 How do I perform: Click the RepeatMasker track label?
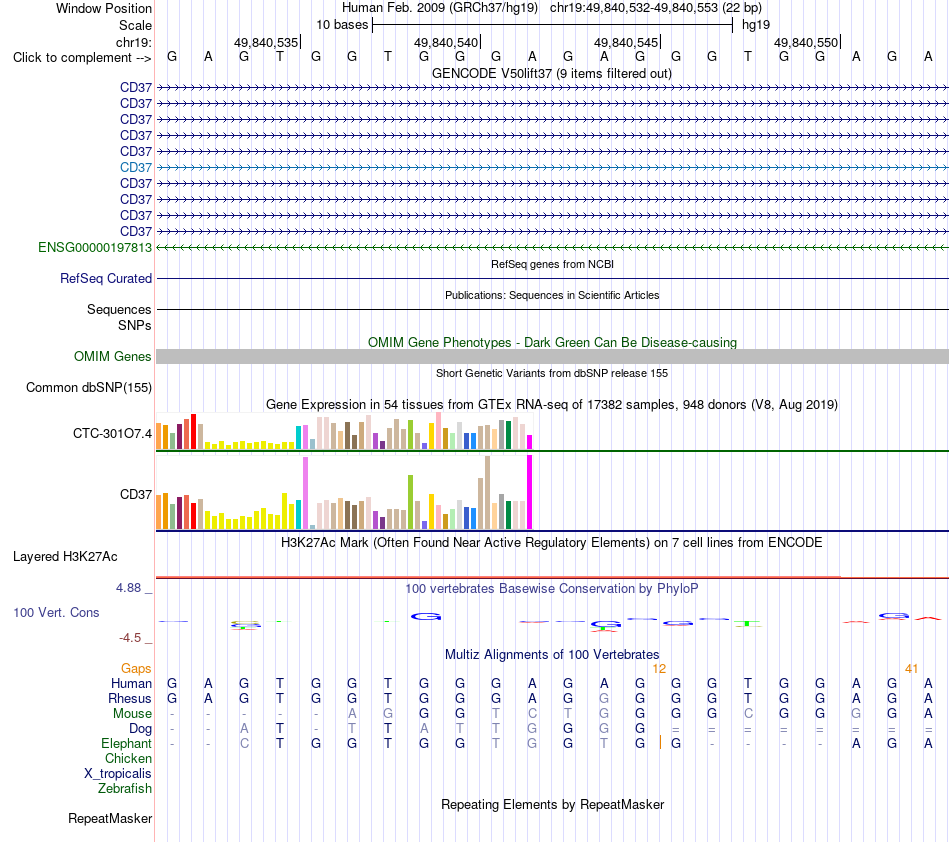[110, 818]
